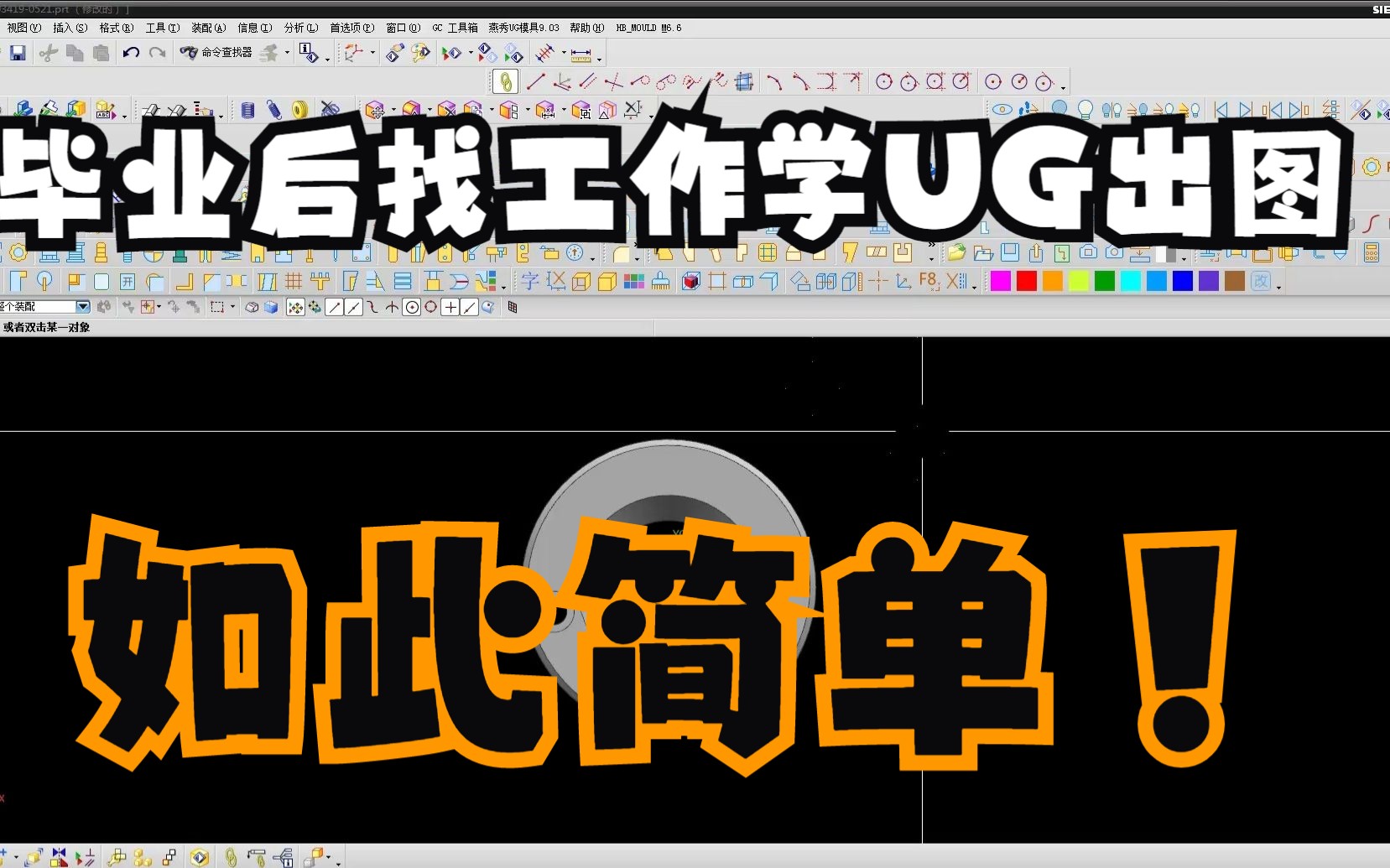Open the dropdown arrow beside the measure tool
Image resolution: width=1390 pixels, height=868 pixels.
[599, 57]
